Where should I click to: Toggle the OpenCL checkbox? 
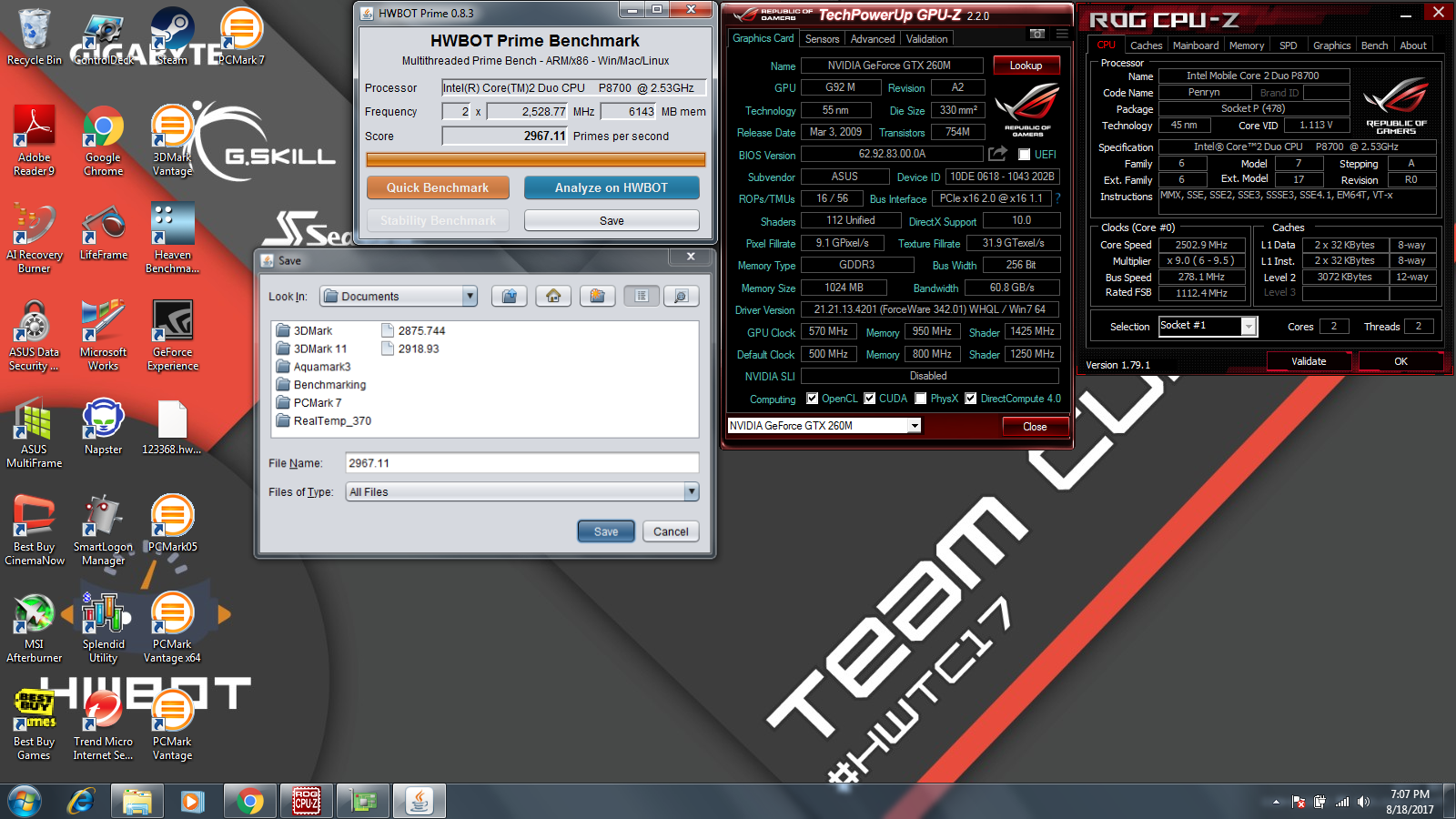(812, 399)
